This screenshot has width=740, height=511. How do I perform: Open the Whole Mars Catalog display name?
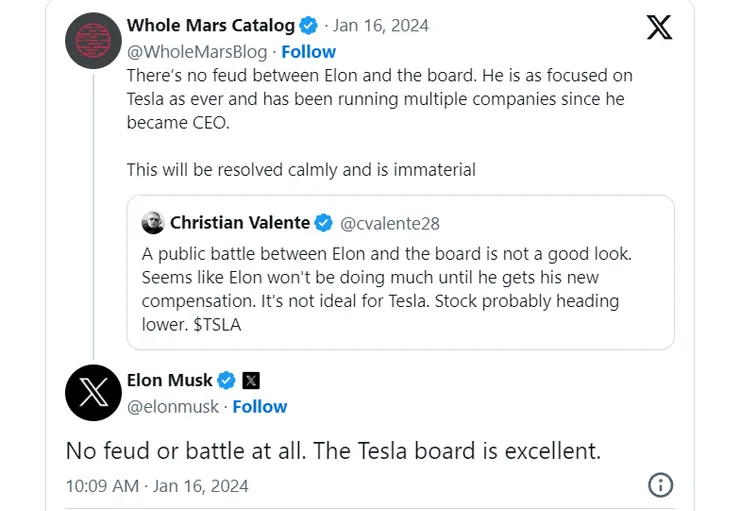coord(211,26)
